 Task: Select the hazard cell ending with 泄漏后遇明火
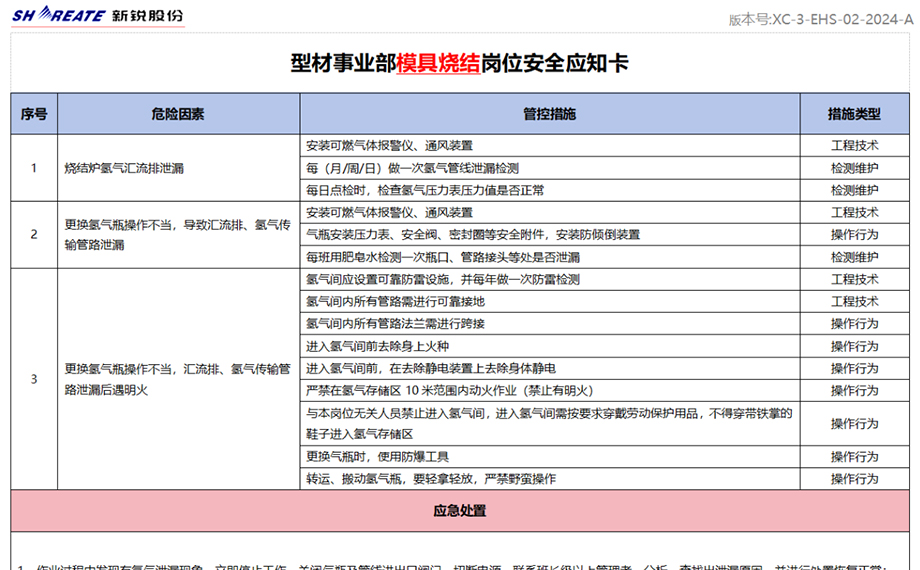[x=178, y=379]
